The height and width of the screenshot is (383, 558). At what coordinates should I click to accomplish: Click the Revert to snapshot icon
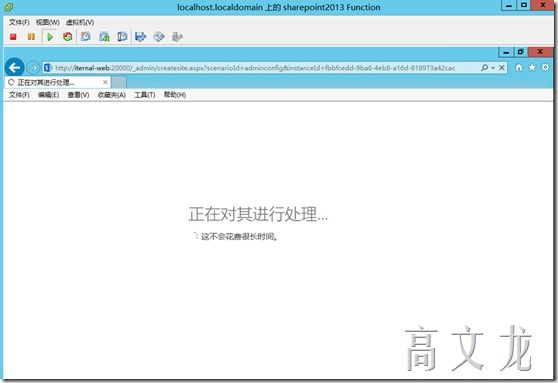pos(104,37)
